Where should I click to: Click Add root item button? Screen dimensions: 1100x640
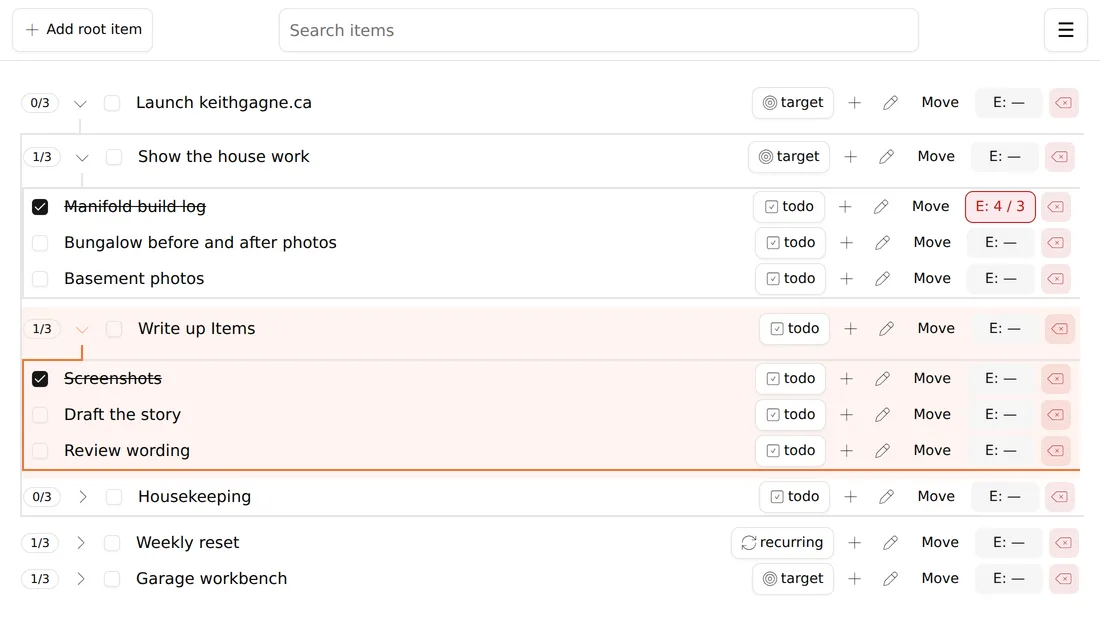point(83,30)
